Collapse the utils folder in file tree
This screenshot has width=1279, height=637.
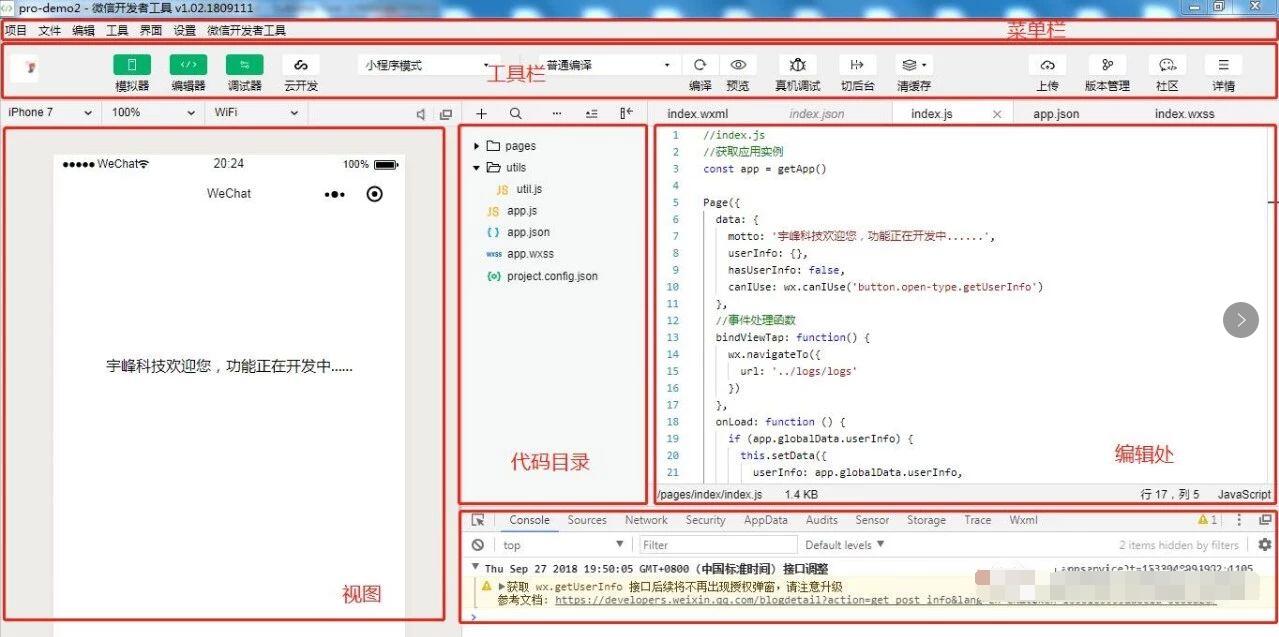coord(475,167)
